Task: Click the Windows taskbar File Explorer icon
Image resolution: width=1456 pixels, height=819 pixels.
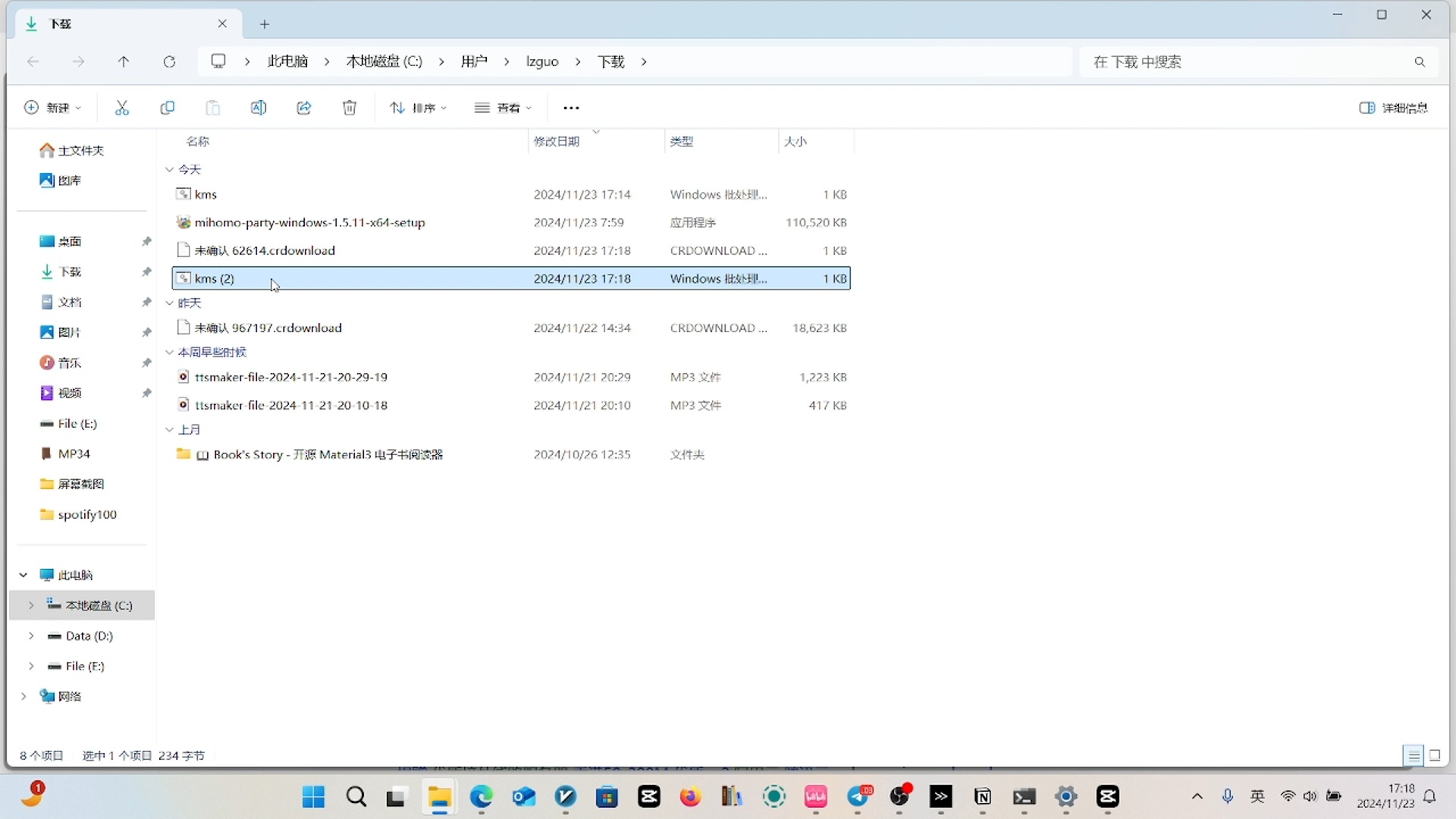Action: (x=438, y=796)
